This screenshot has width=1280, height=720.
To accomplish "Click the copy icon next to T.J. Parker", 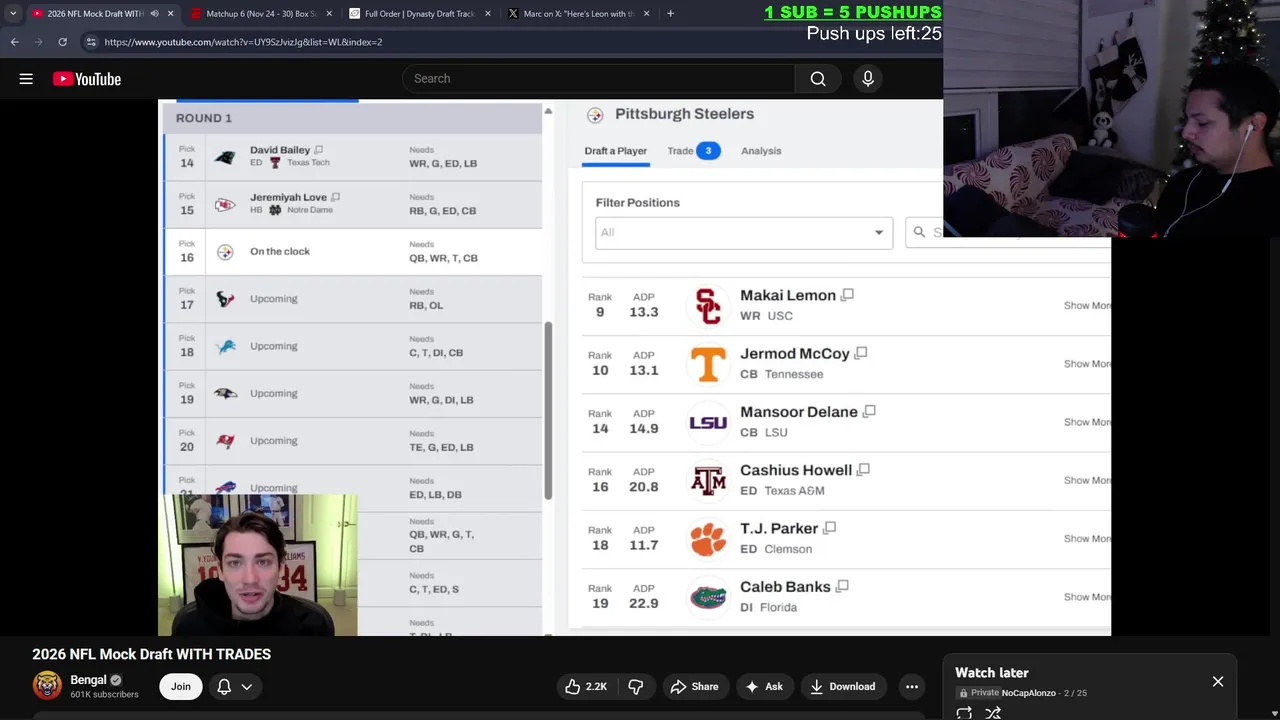I will (x=829, y=528).
